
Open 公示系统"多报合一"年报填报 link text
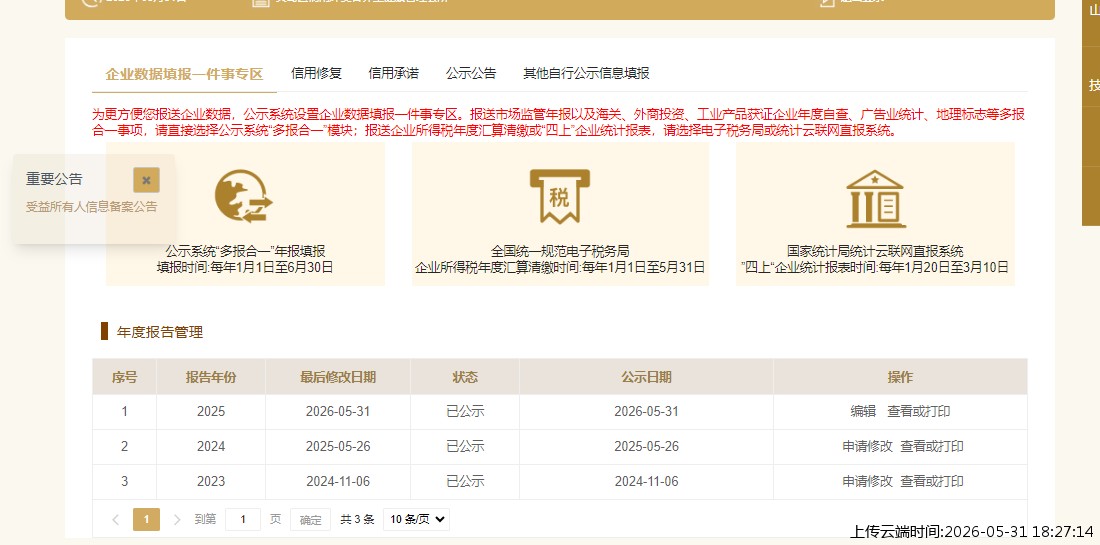click(x=246, y=251)
